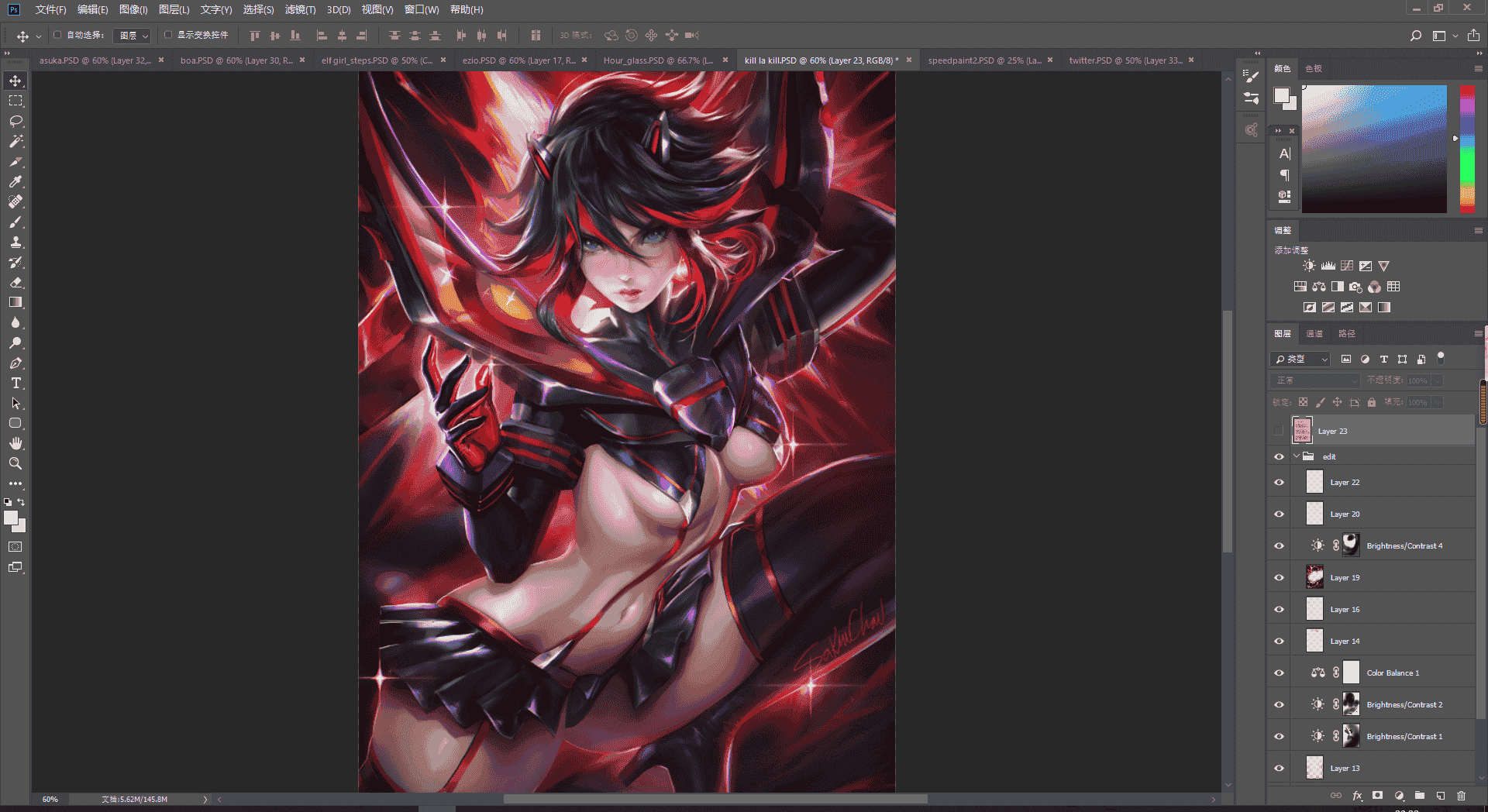Select the Gradient tool
The width and height of the screenshot is (1488, 812).
[15, 302]
